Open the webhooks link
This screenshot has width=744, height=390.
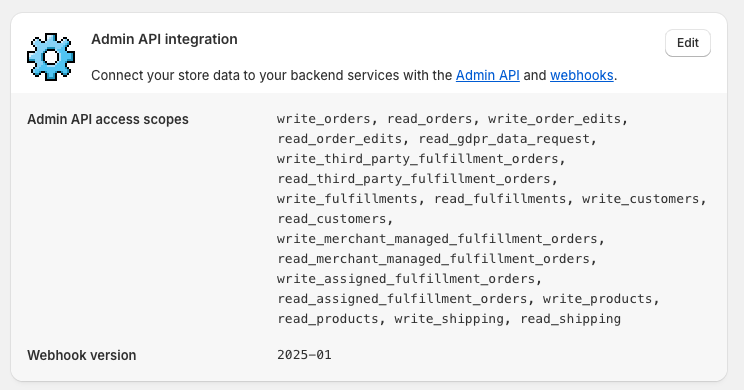coord(582,75)
